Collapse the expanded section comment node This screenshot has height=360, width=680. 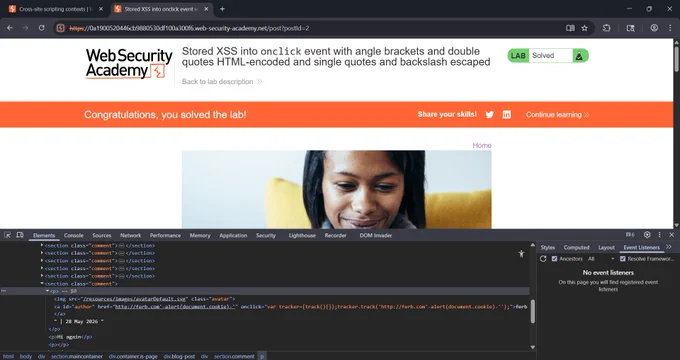coord(42,284)
